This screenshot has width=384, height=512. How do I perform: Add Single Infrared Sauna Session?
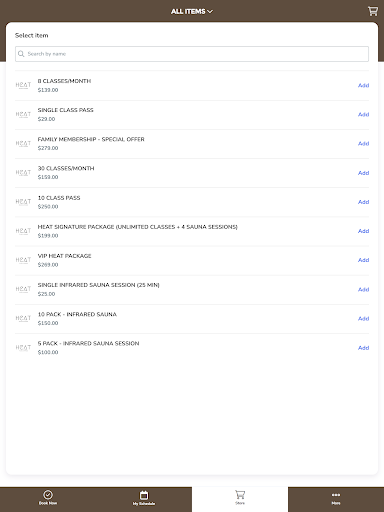click(x=363, y=289)
